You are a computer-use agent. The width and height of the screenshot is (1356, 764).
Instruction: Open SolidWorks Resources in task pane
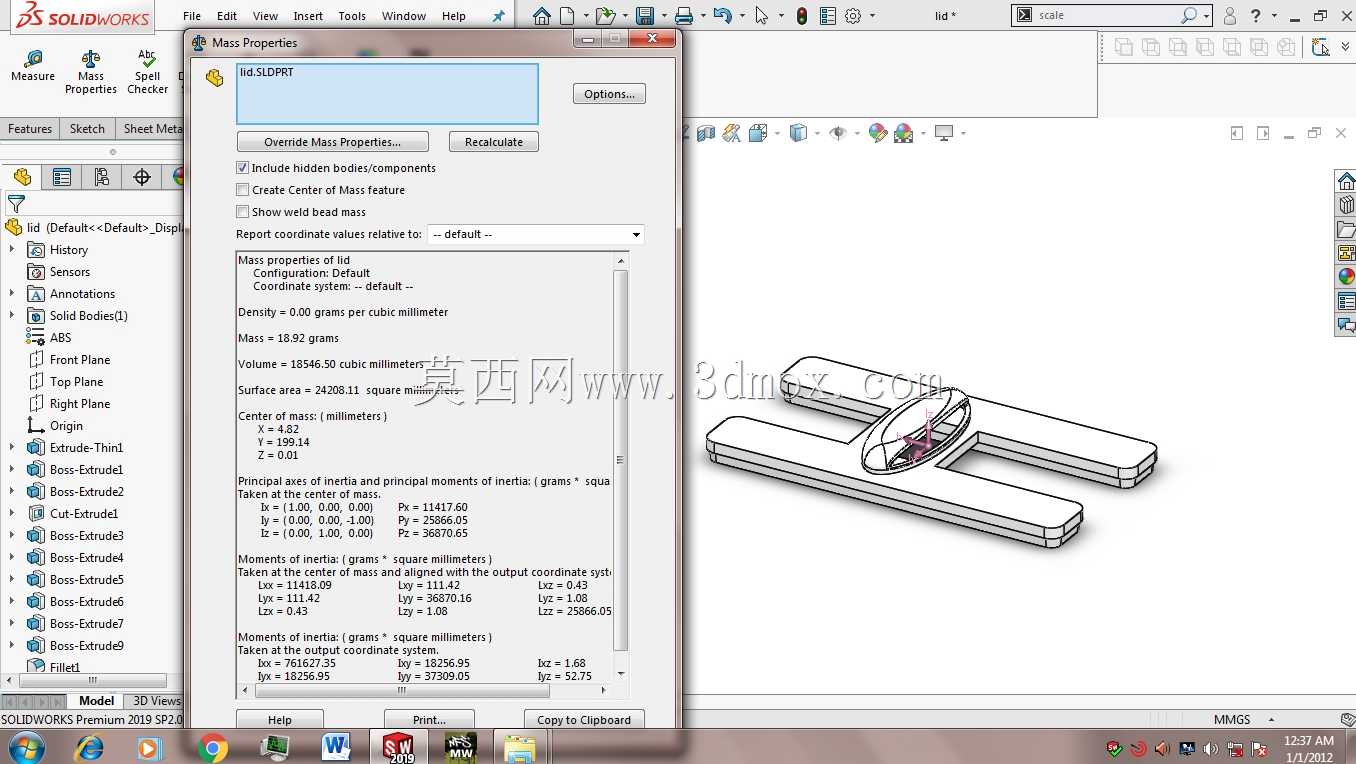click(1346, 181)
